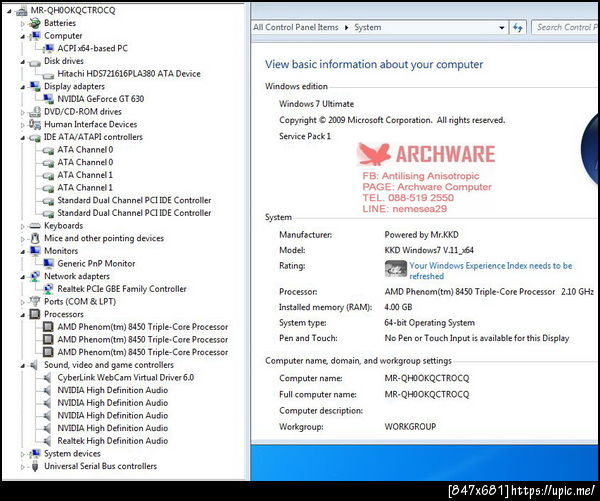Collapse the Disk drives node
The height and width of the screenshot is (501, 600).
tap(23, 62)
